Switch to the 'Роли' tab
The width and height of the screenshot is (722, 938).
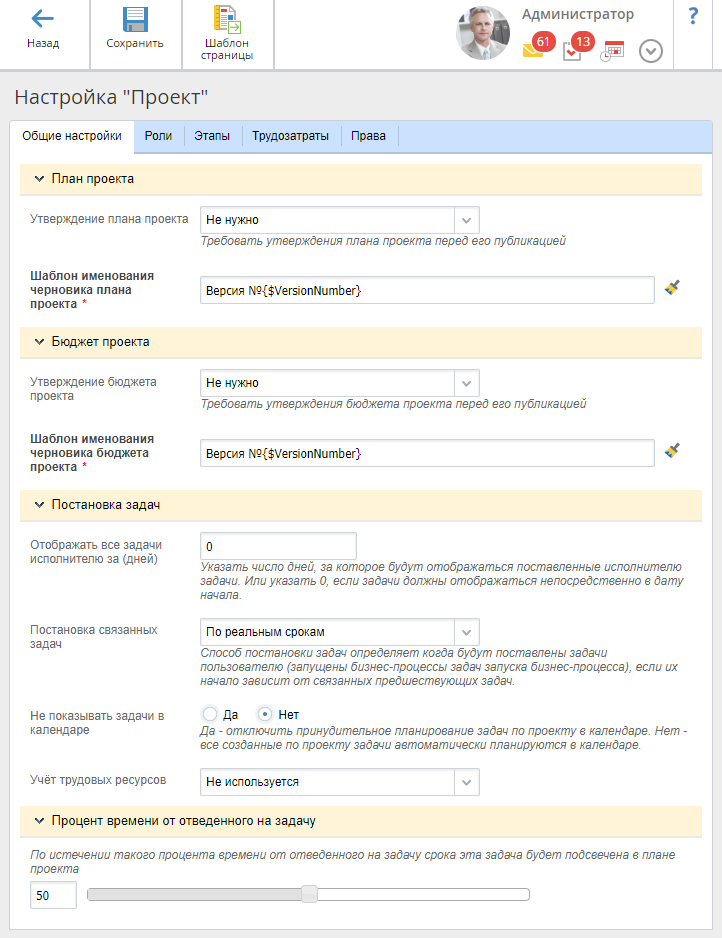coord(158,136)
